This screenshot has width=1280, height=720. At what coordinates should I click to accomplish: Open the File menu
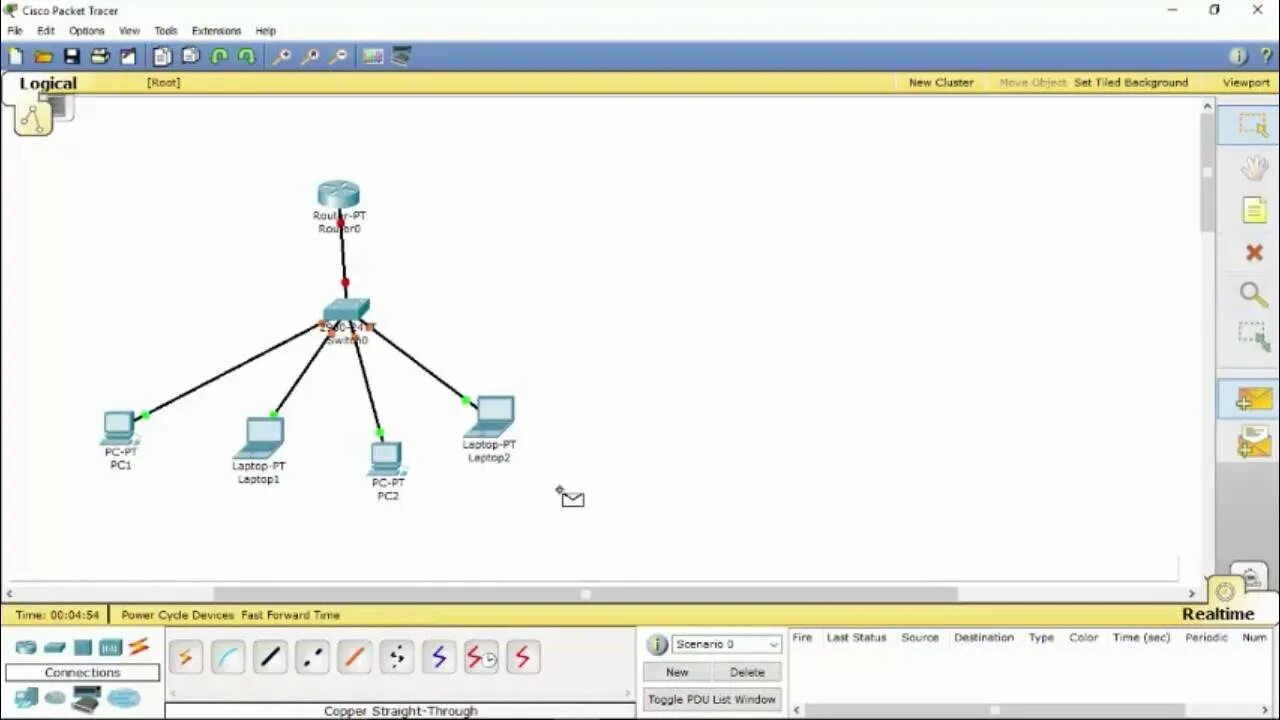(15, 31)
